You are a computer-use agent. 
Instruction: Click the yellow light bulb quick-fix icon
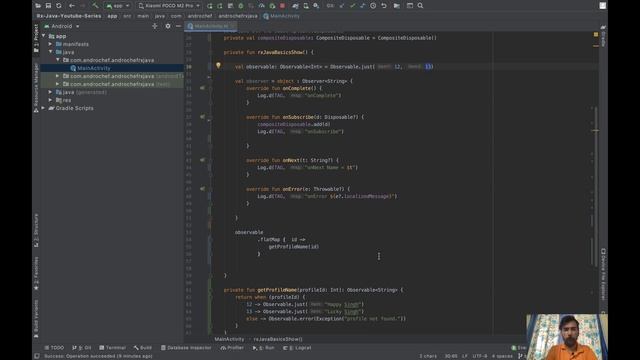218,66
